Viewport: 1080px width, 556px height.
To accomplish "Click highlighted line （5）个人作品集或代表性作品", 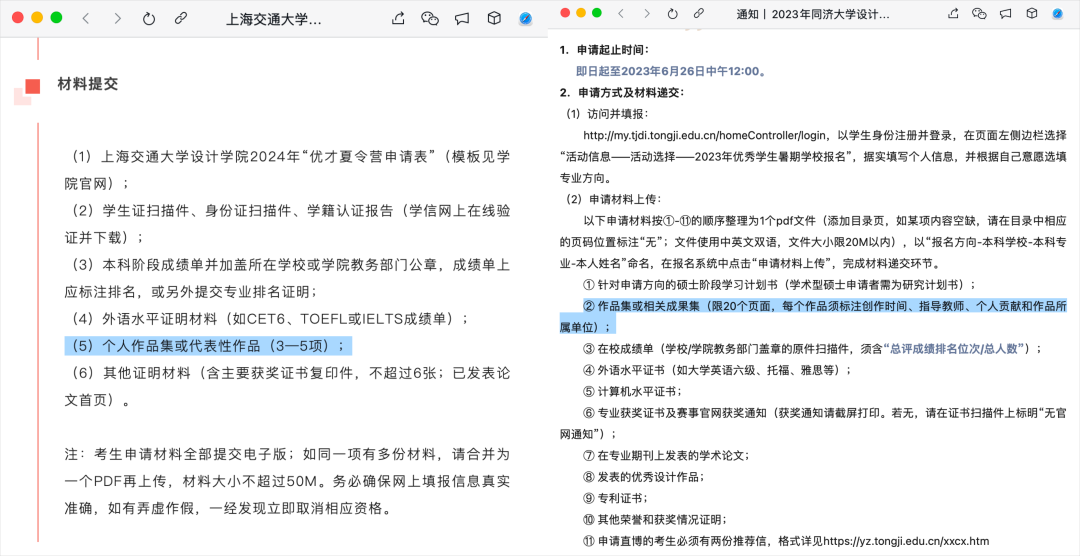I will pyautogui.click(x=209, y=345).
